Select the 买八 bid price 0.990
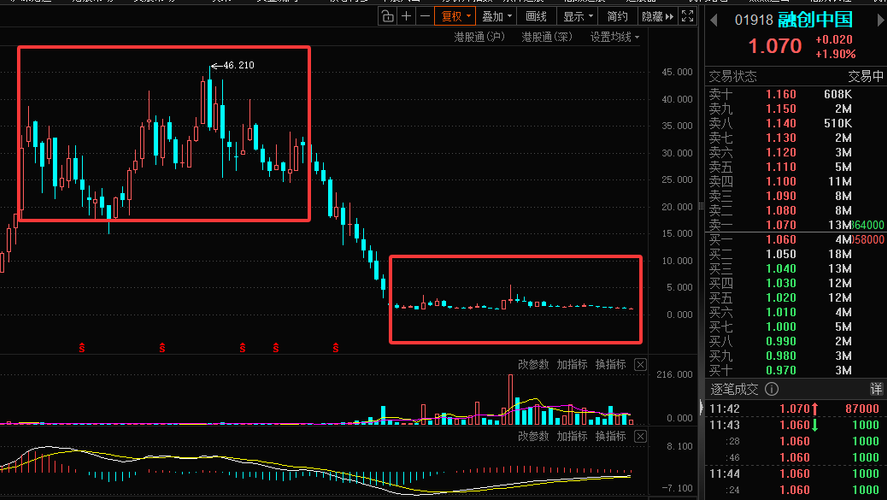Screen dimensions: 887x500 coord(781,342)
